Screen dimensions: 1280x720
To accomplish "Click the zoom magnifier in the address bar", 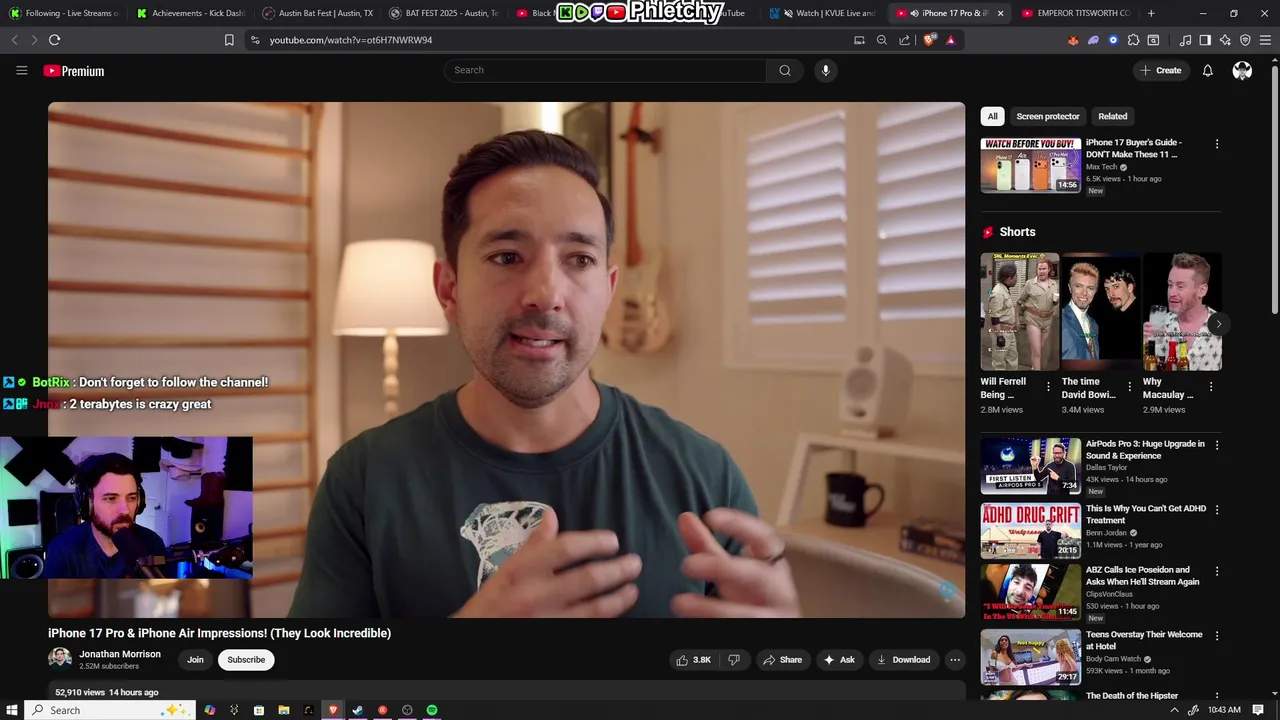I will point(881,40).
